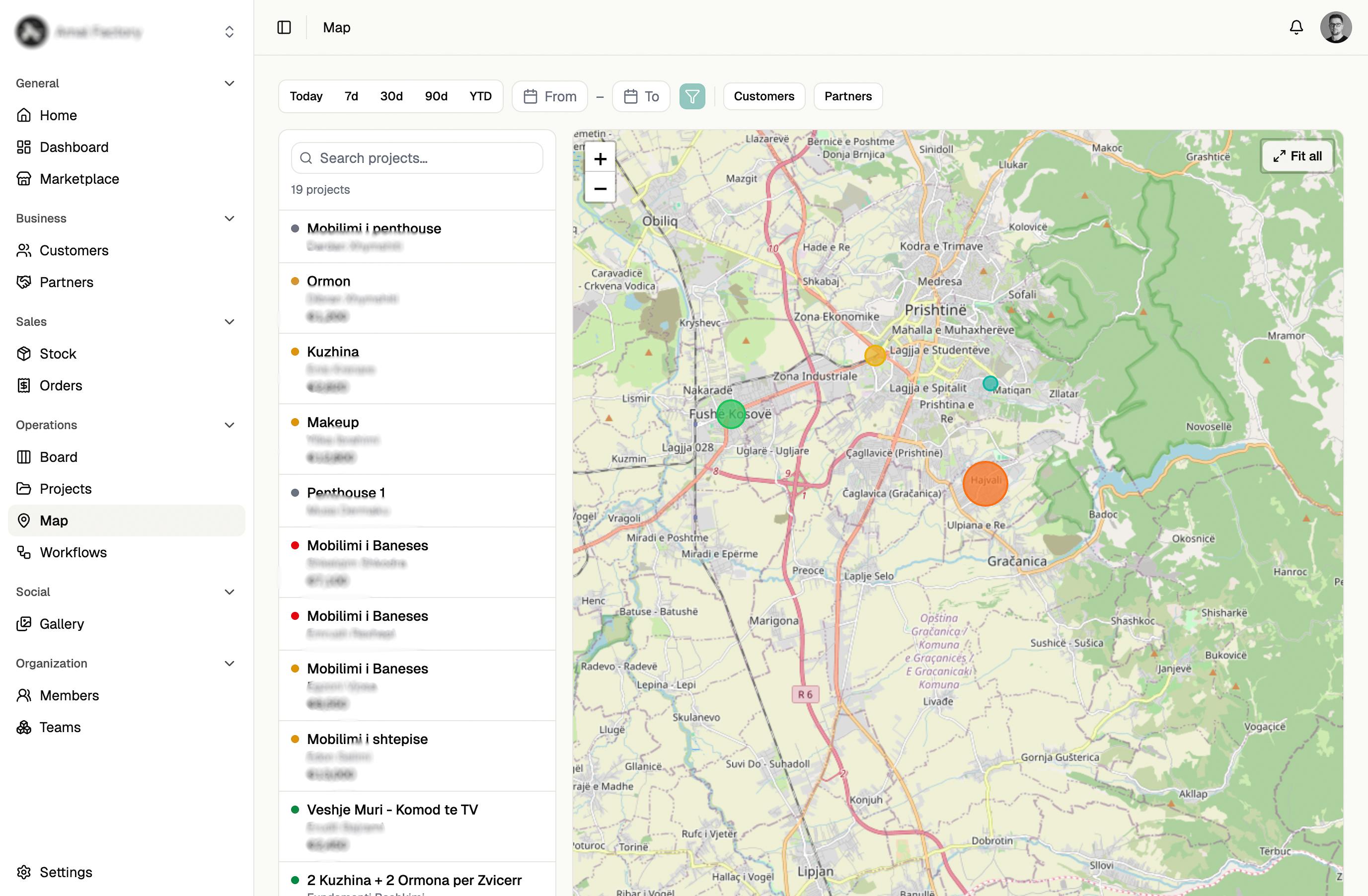This screenshot has height=896, width=1368.
Task: Open the Orders page
Action: coord(127,385)
